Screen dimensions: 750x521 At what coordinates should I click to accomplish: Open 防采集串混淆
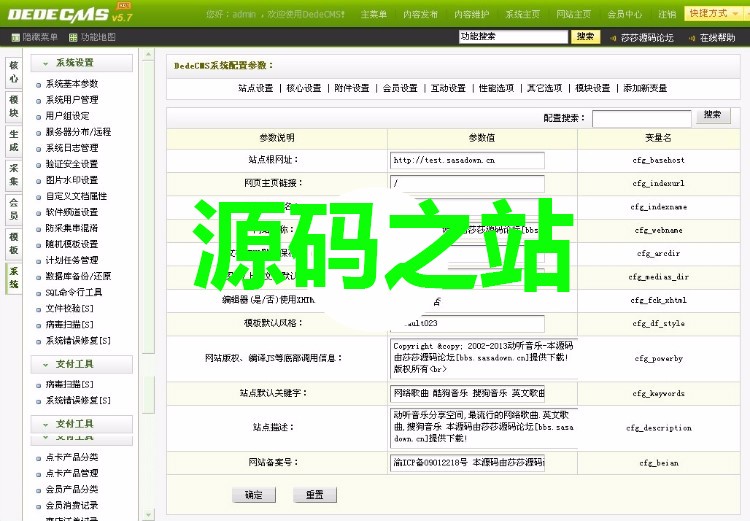[72, 228]
